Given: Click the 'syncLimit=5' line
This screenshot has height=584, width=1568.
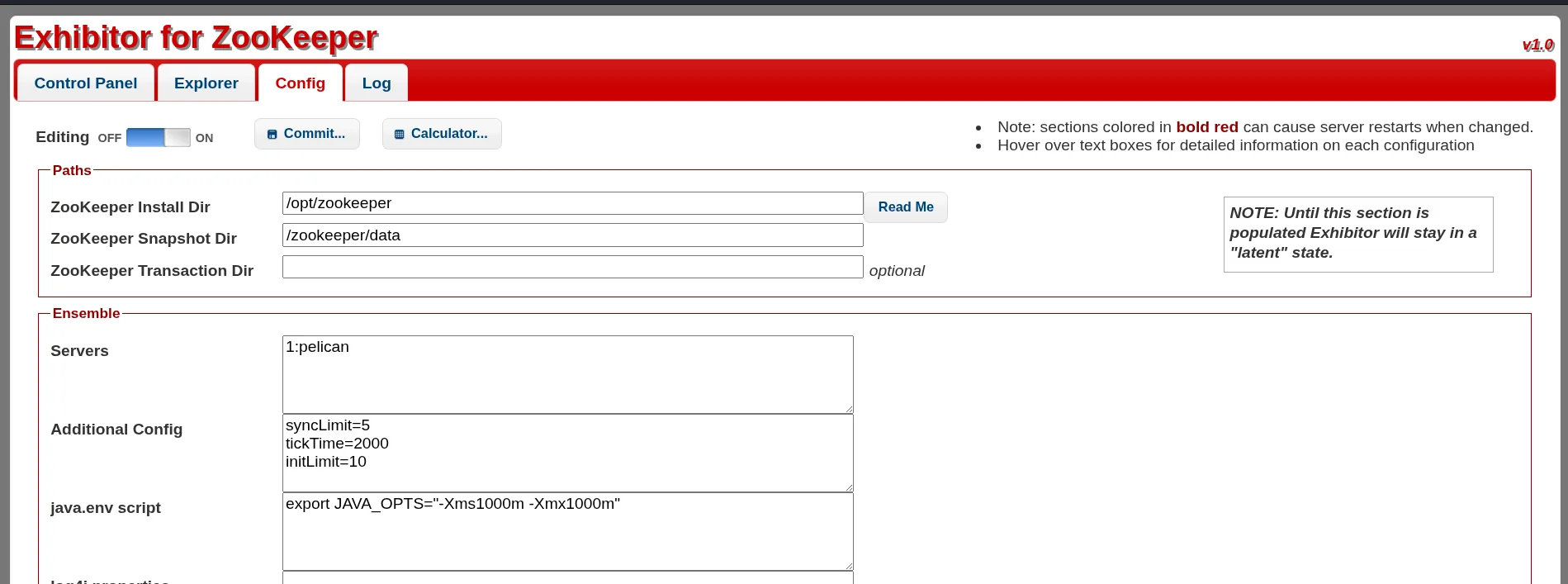Looking at the screenshot, I should [x=328, y=425].
